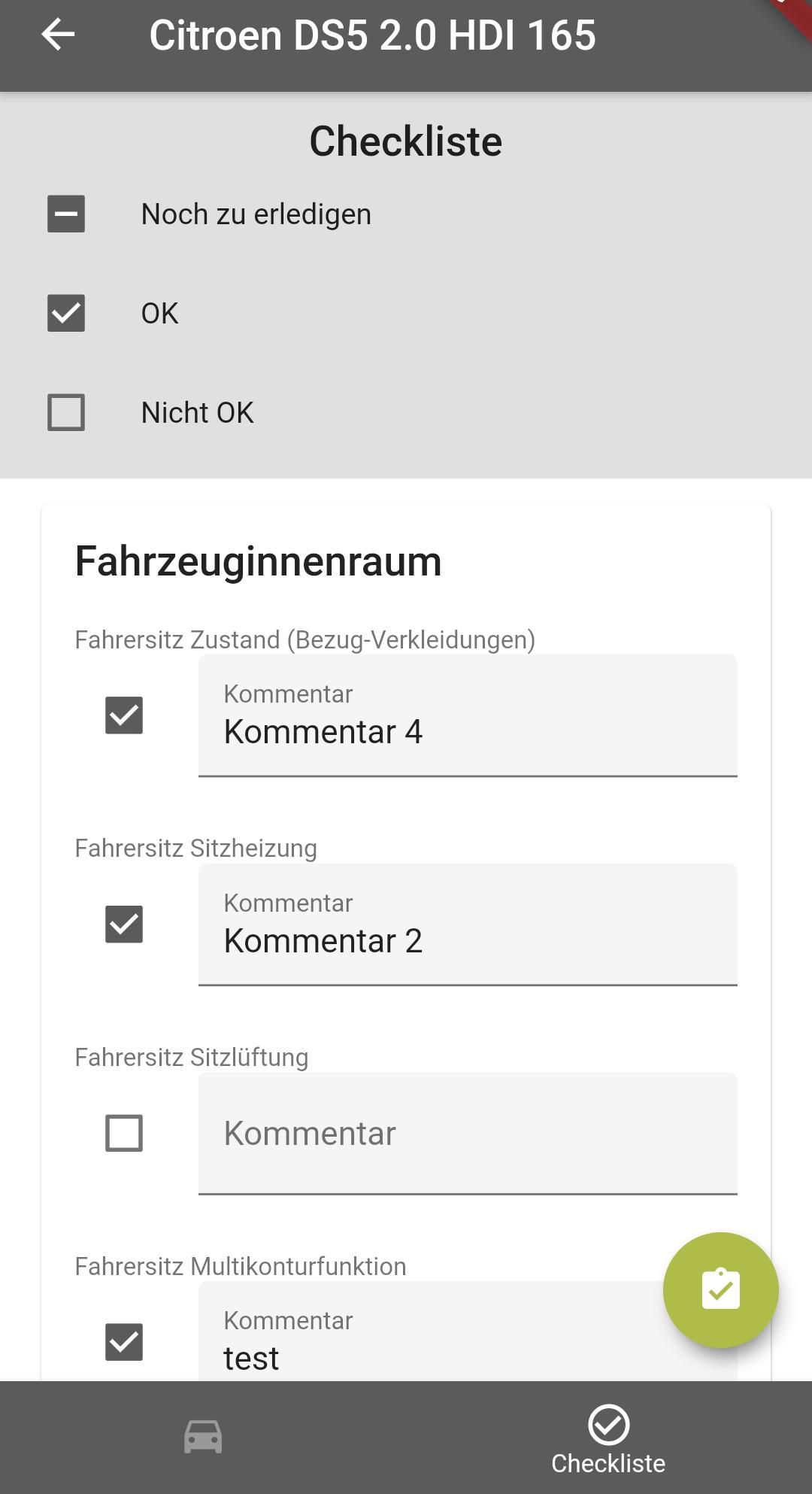This screenshot has width=812, height=1494.
Task: Tap the Citroen DS5 2.0 HDI 165 title
Action: tap(373, 35)
